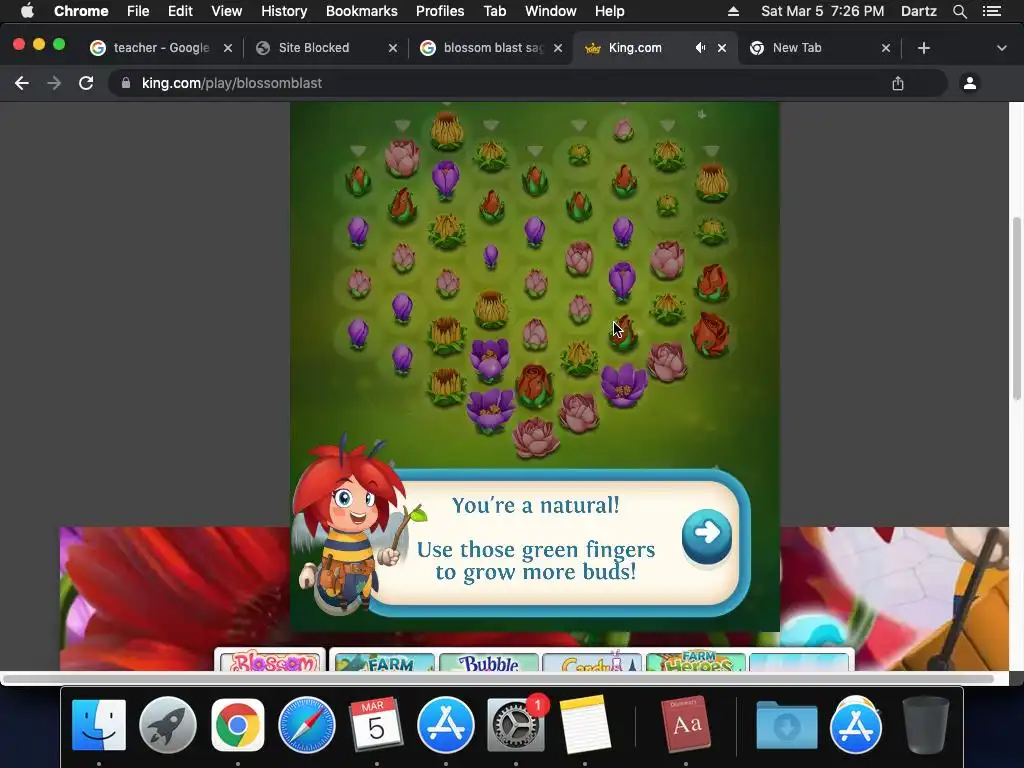This screenshot has width=1024, height=768.
Task: Close the King.com tab
Action: point(722,48)
